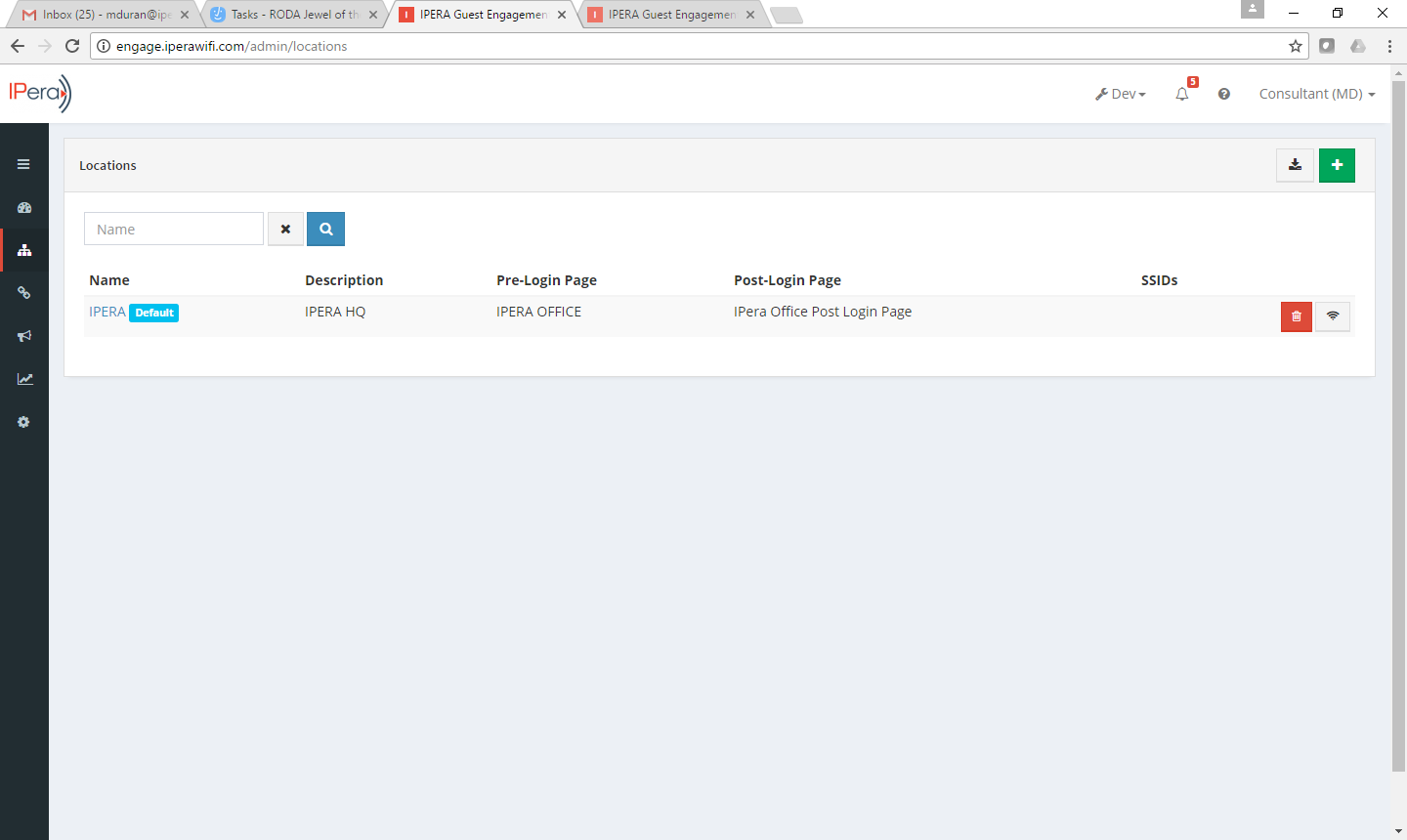Viewport: 1407px width, 840px height.
Task: View SSIDs using the wifi icon
Action: [x=1333, y=316]
